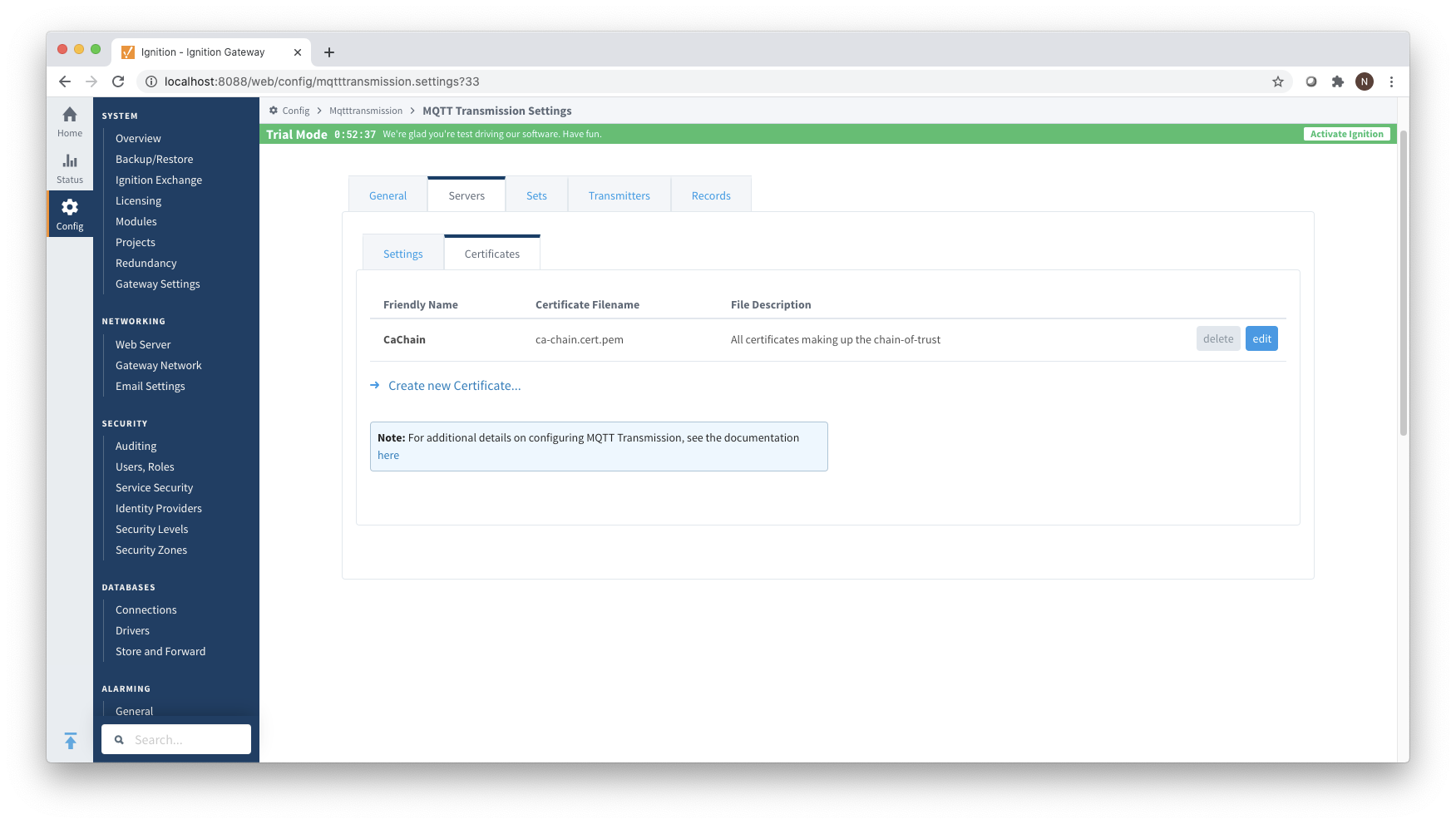Switch to the Settings sub-tab
This screenshot has height=824, width=1456.
[x=403, y=254]
